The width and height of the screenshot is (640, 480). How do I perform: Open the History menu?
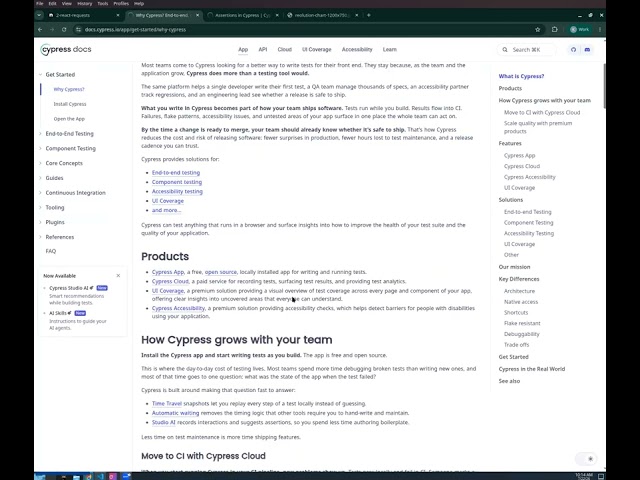pos(84,3)
